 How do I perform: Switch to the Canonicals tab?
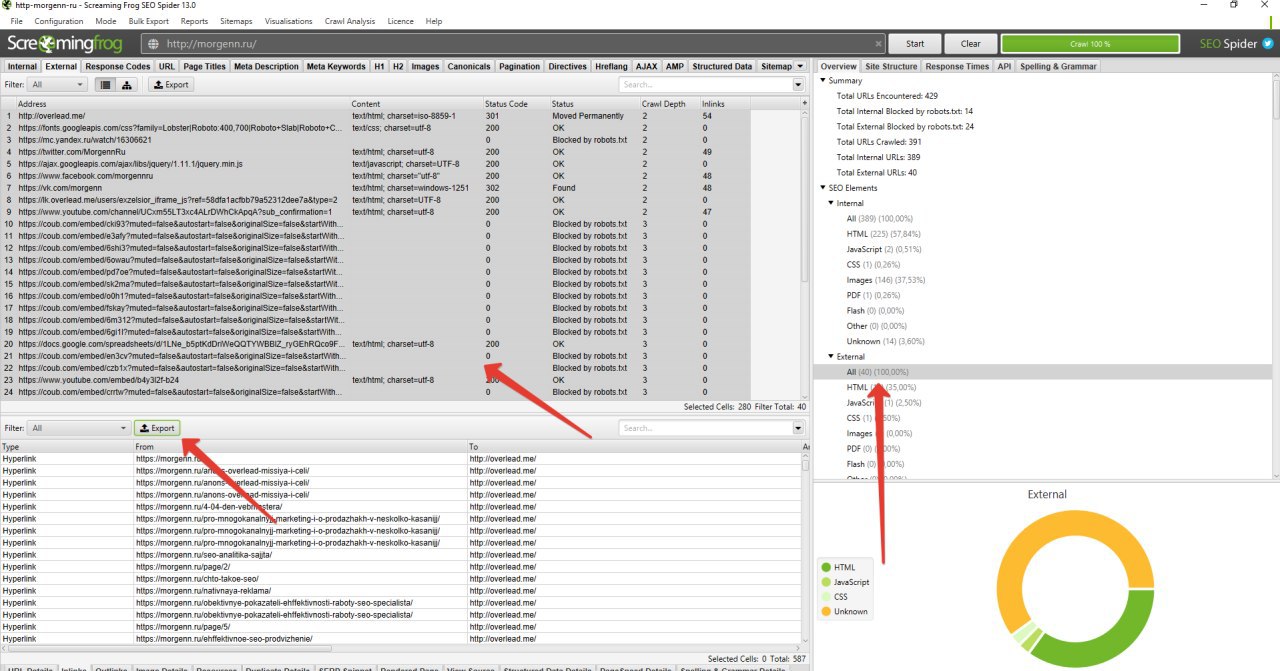[469, 66]
